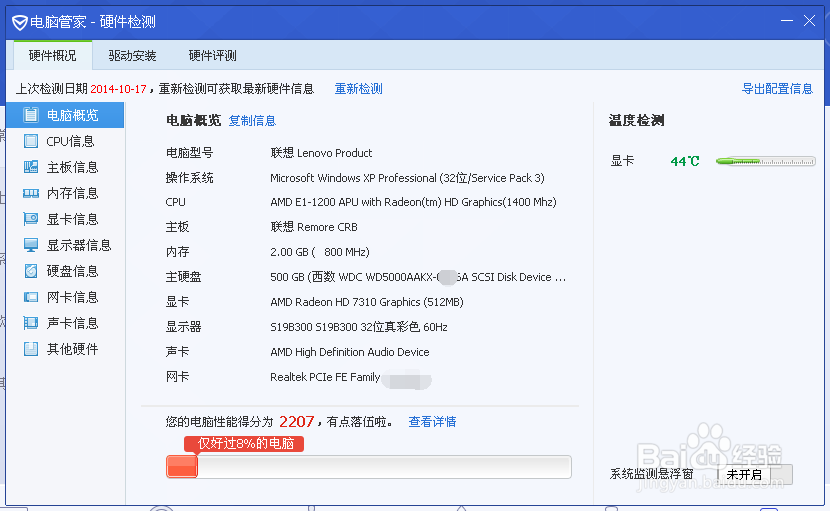Open the CPU信息 chip icon

point(31,141)
